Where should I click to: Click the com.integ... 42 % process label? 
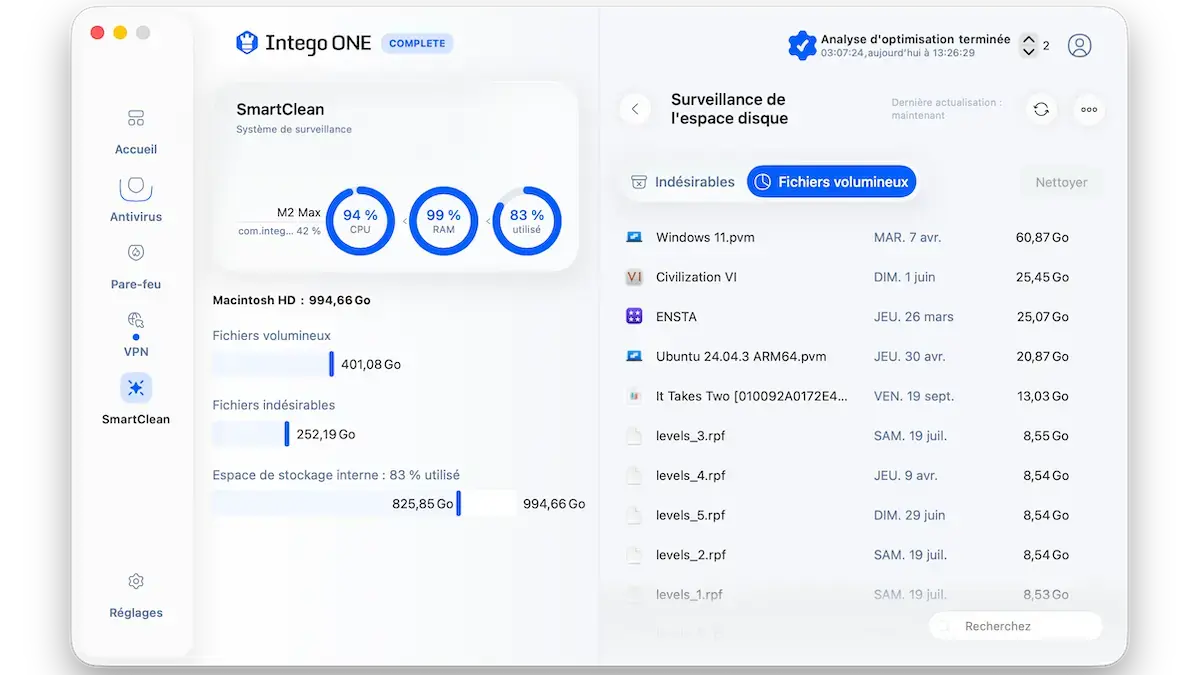(x=279, y=231)
